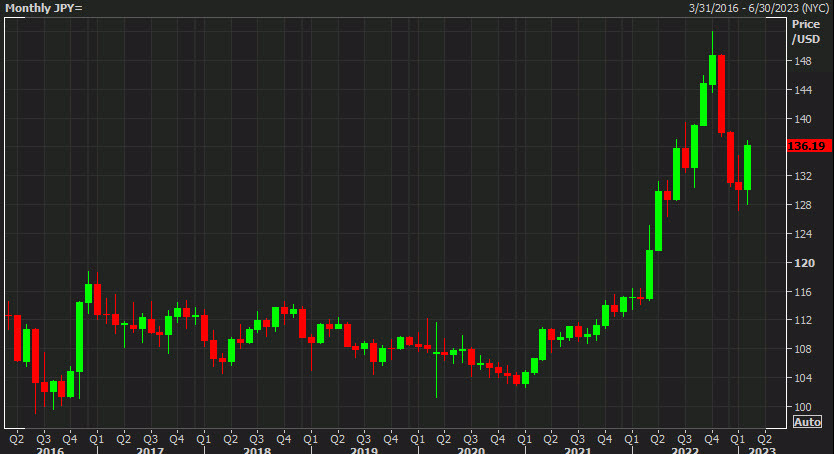Click the Q3 label of year 2020
Image resolution: width=834 pixels, height=454 pixels.
tap(470, 439)
